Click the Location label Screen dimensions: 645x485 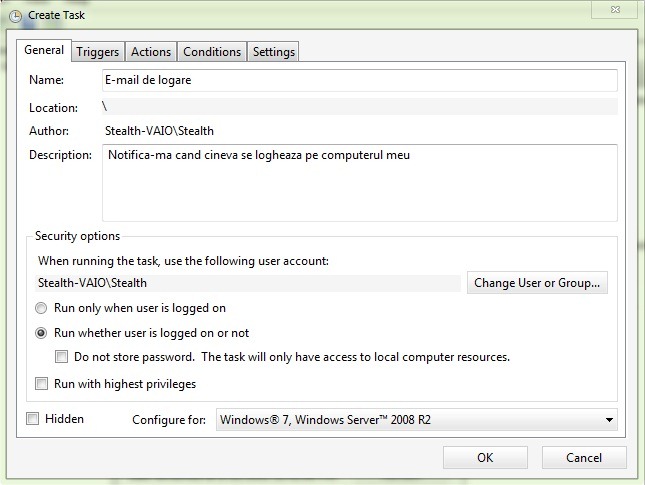tap(53, 108)
